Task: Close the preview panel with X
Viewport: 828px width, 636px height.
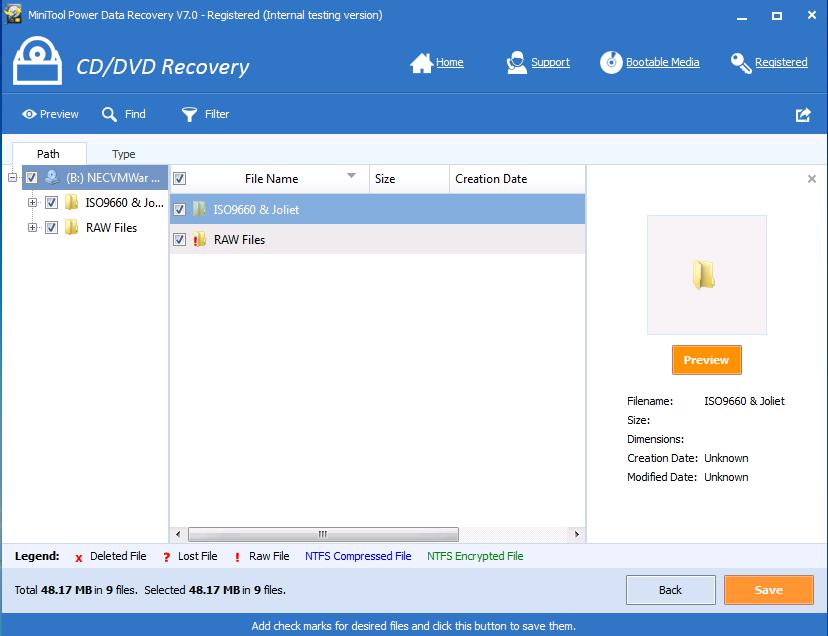Action: [812, 179]
